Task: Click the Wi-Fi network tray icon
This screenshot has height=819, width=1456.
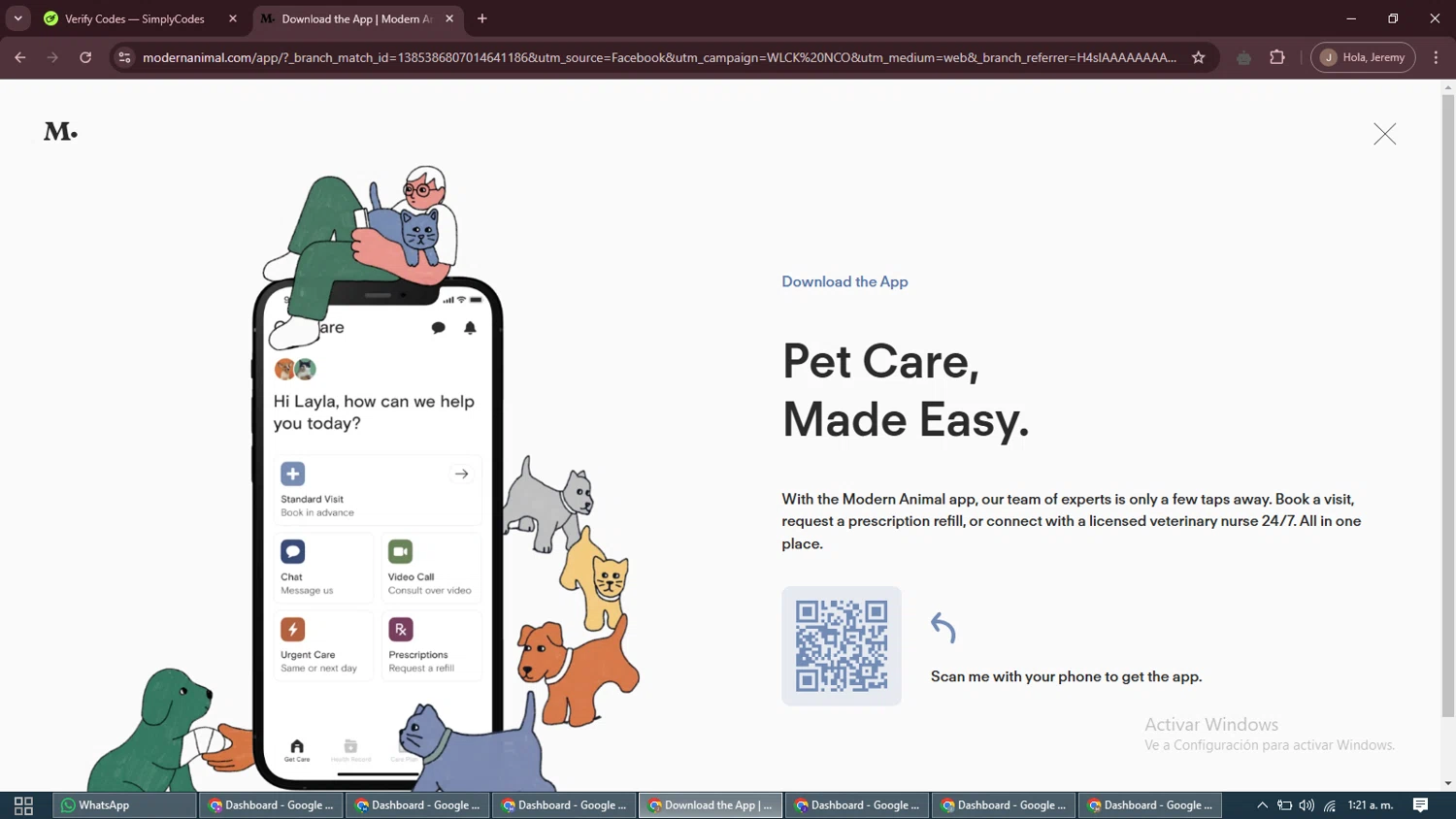Action: [x=1330, y=805]
